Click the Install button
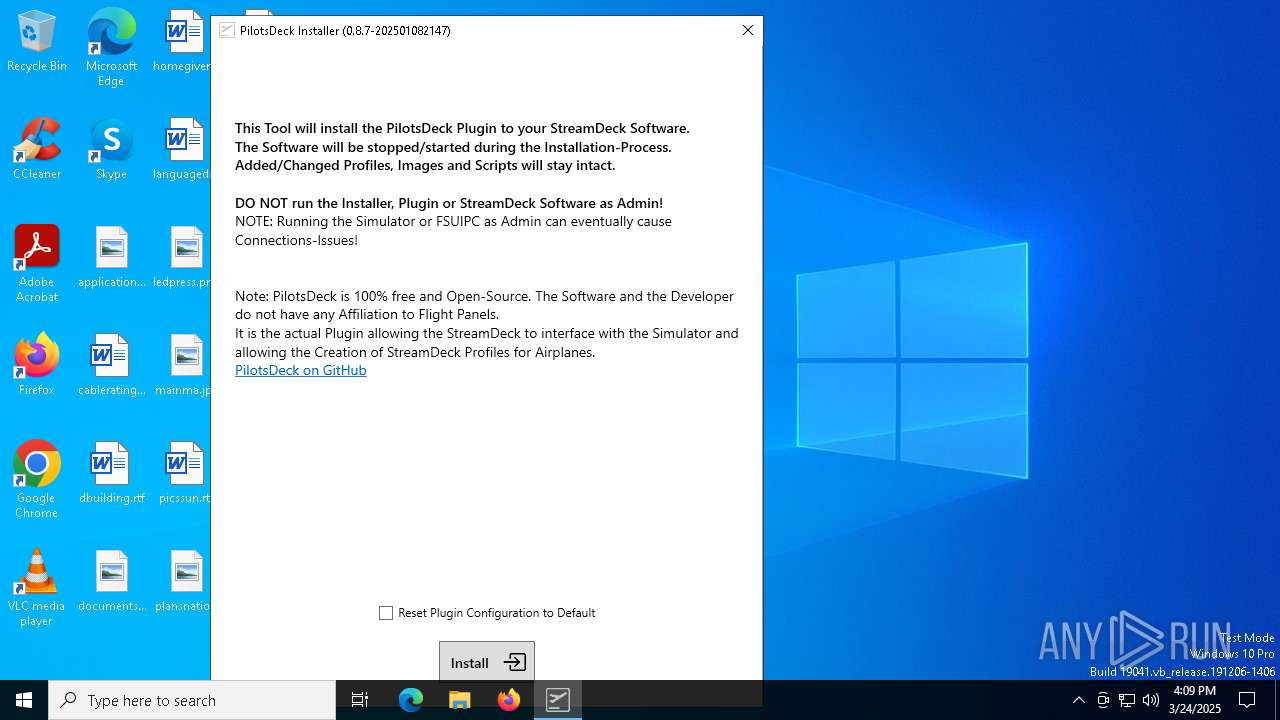Viewport: 1280px width, 720px height. (x=487, y=662)
